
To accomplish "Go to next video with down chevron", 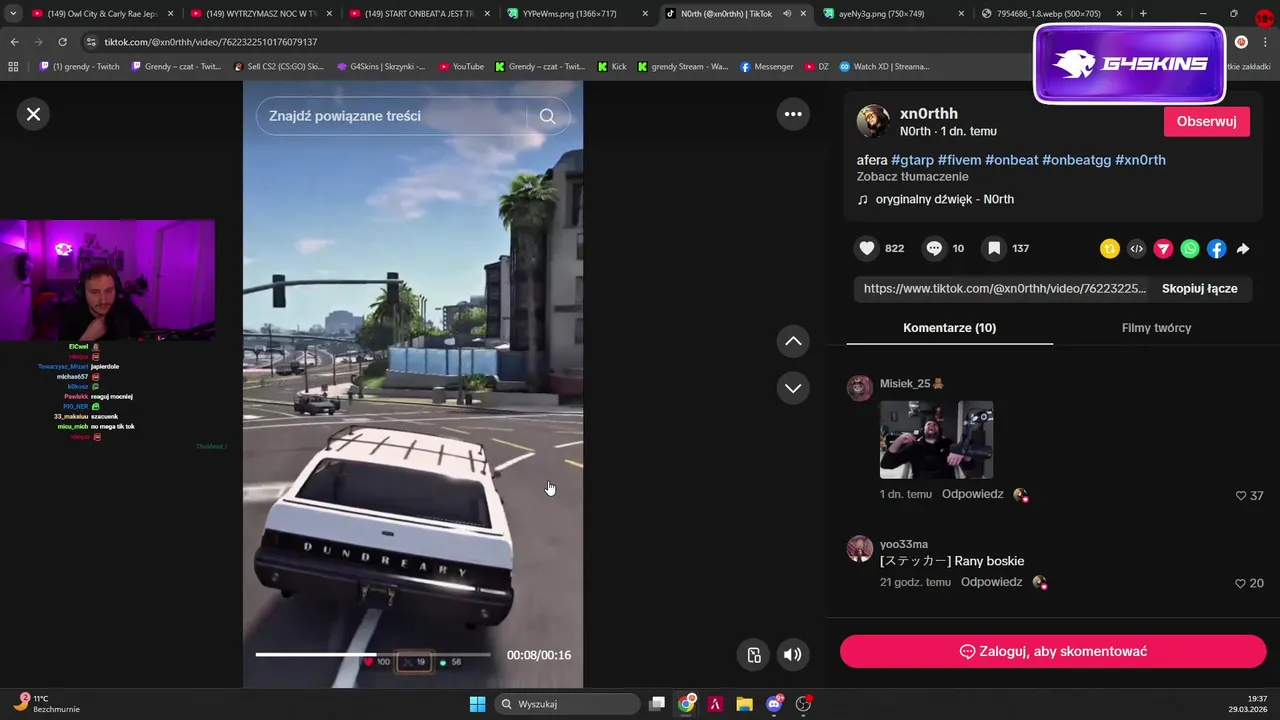I will point(793,388).
